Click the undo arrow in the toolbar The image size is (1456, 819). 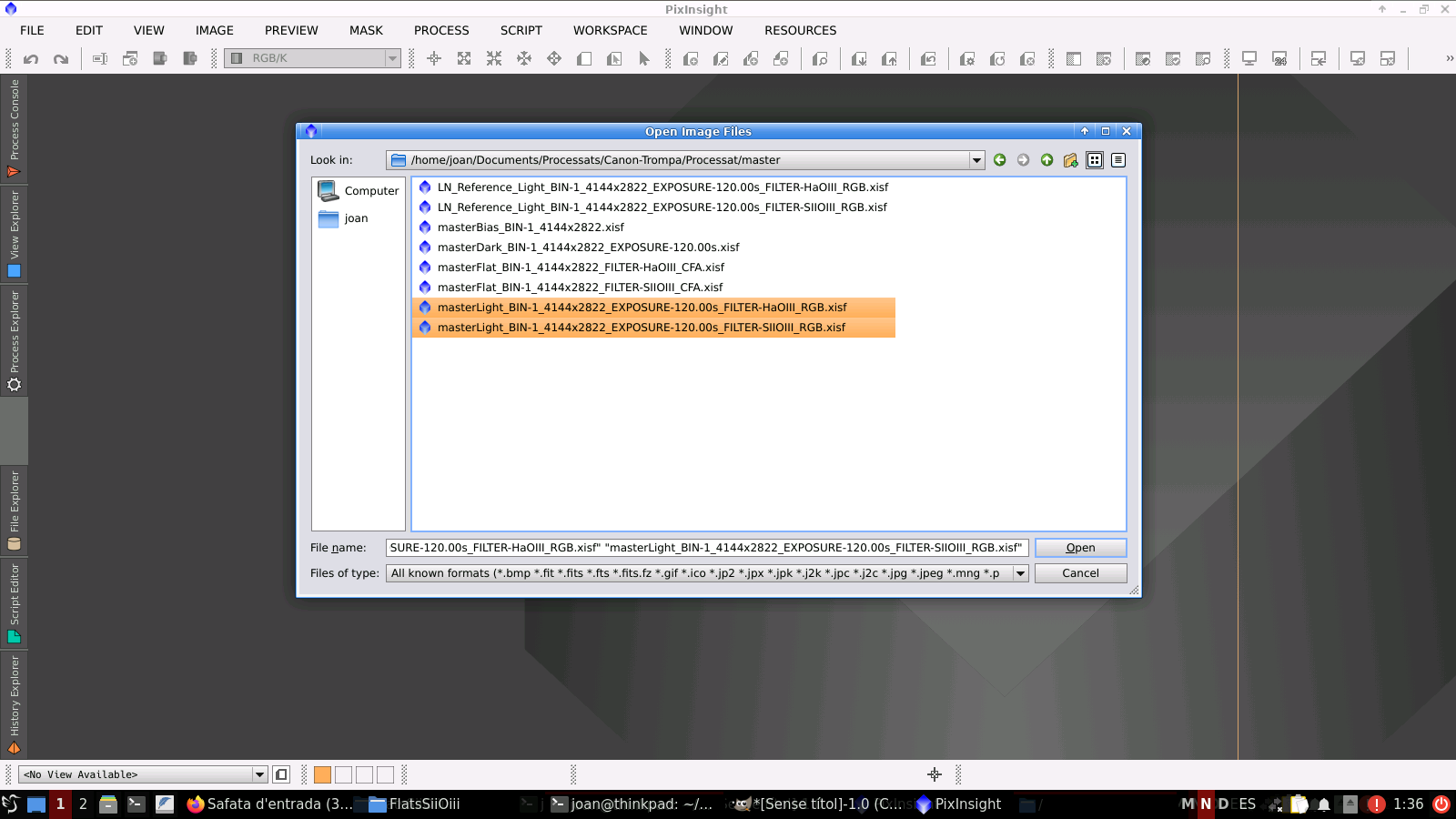pos(31,59)
